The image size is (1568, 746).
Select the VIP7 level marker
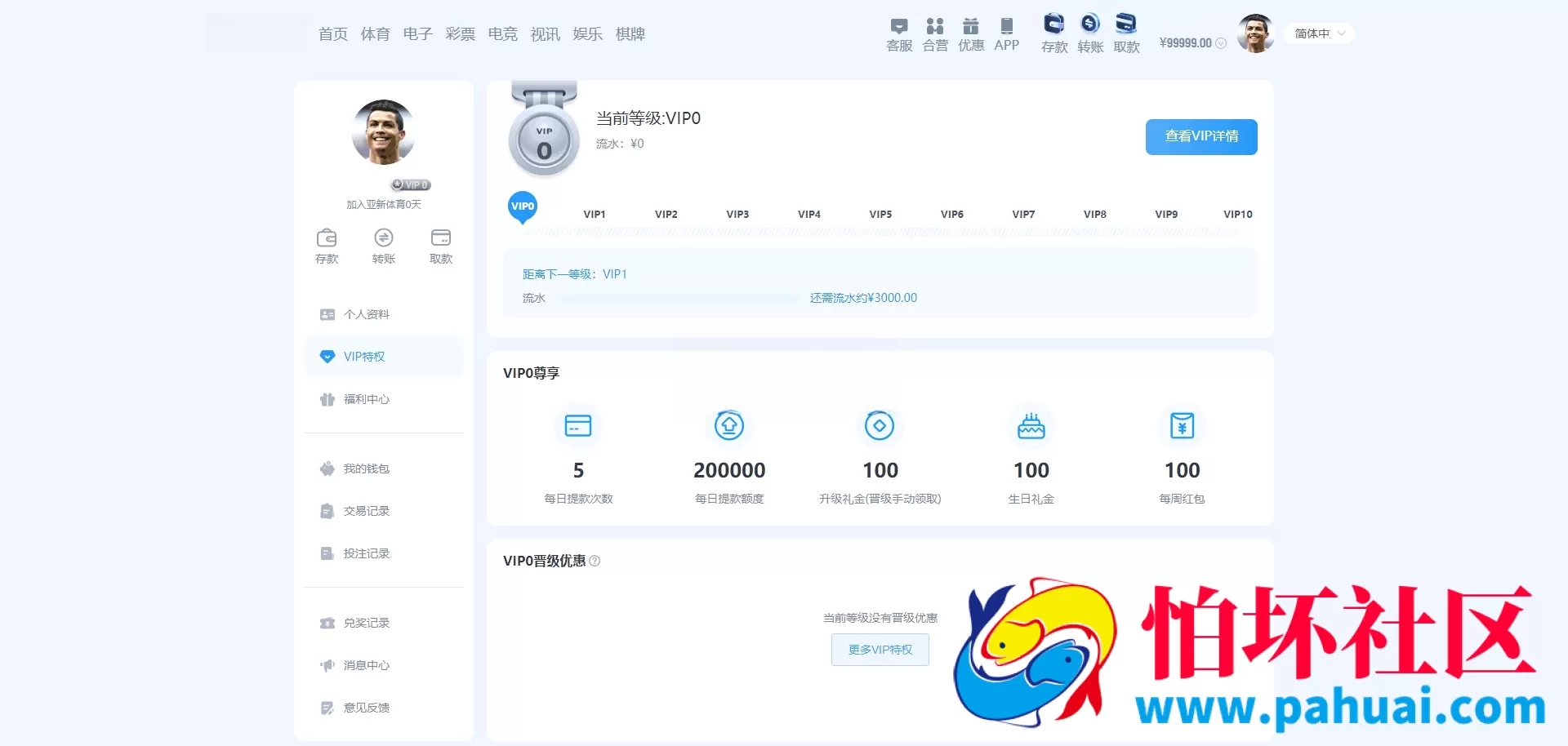coord(1023,215)
